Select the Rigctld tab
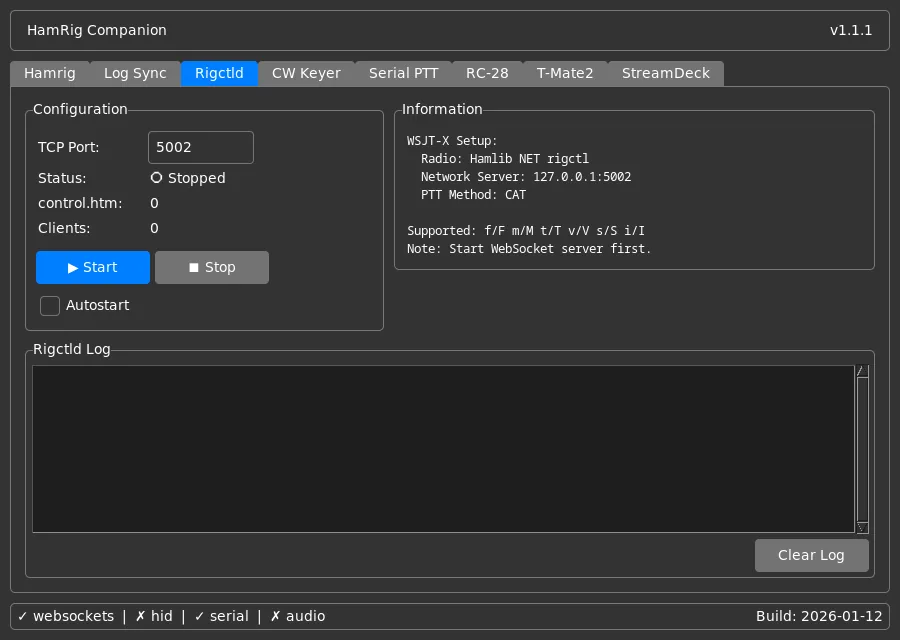Screen dimensions: 900x640 pyautogui.click(x=219, y=73)
